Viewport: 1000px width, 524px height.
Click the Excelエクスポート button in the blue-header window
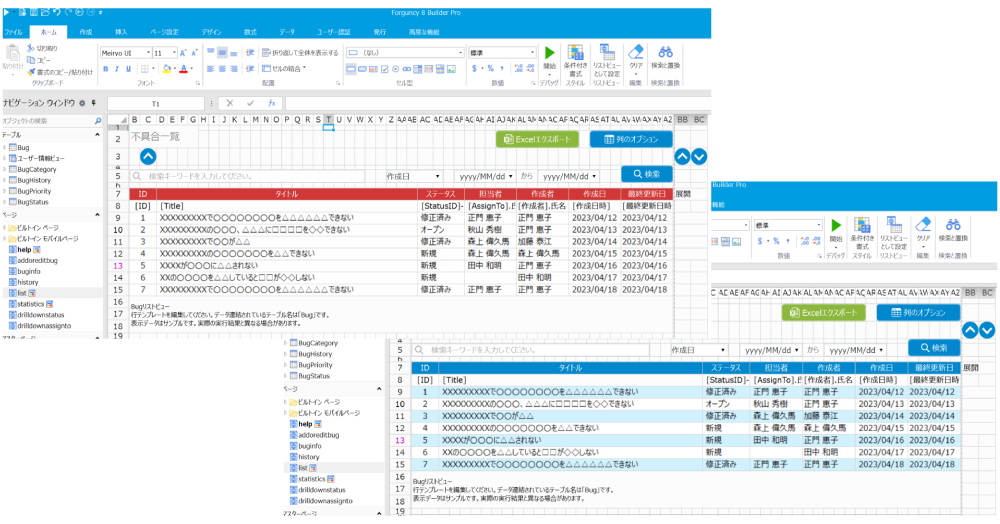click(x=823, y=312)
